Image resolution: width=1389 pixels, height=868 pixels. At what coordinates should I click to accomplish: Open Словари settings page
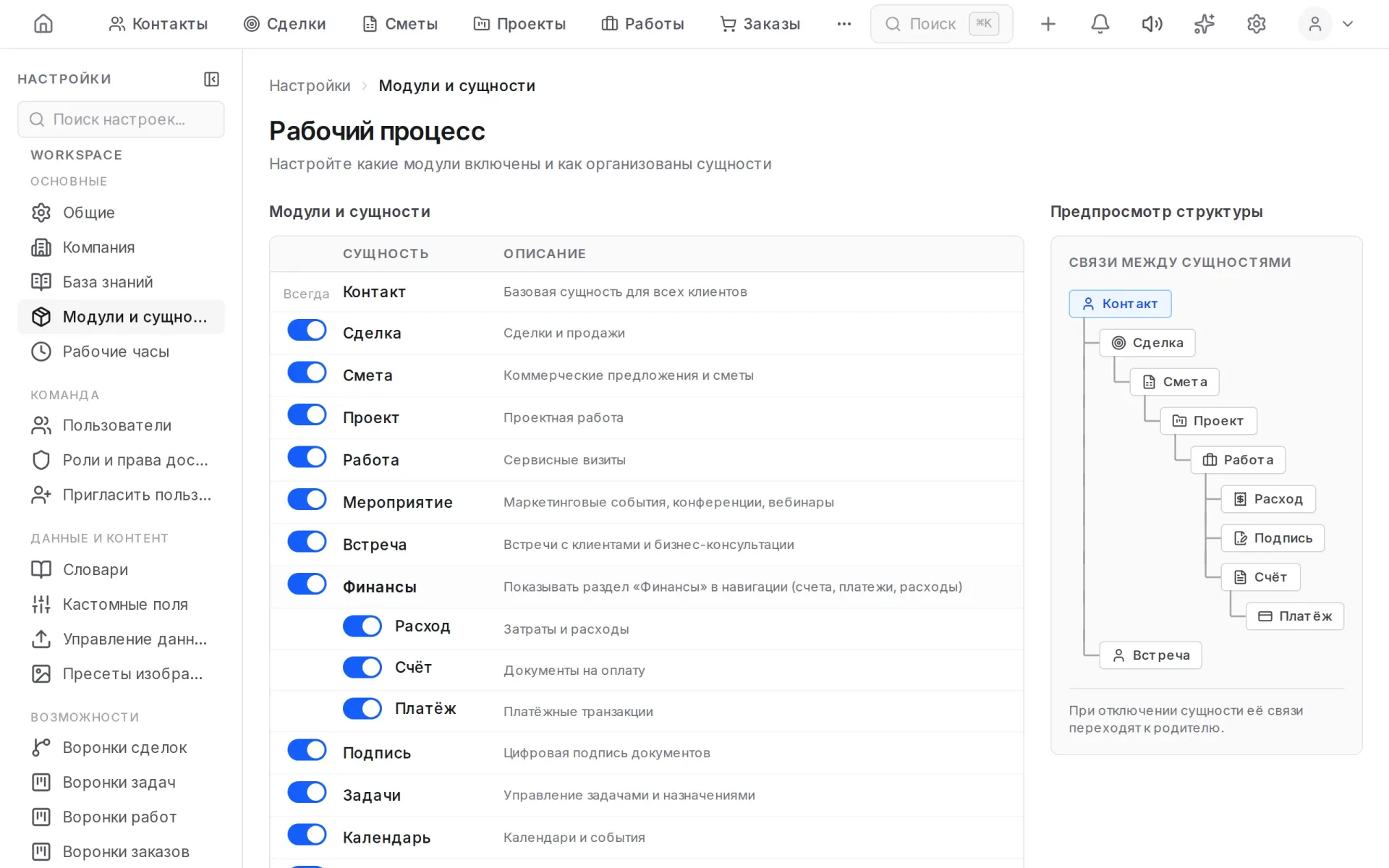[121, 569]
